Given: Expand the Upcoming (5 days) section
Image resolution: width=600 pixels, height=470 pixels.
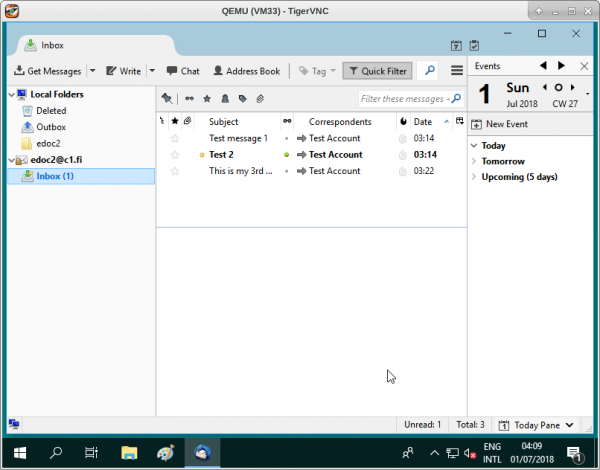Looking at the screenshot, I should tap(474, 177).
